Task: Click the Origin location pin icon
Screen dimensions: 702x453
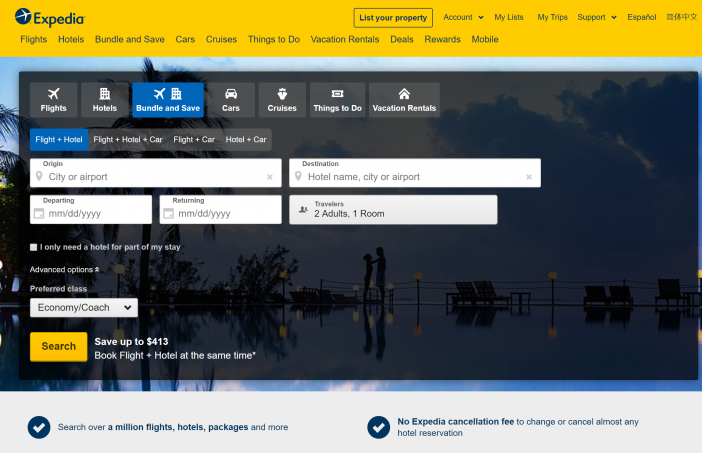Action: point(39,176)
